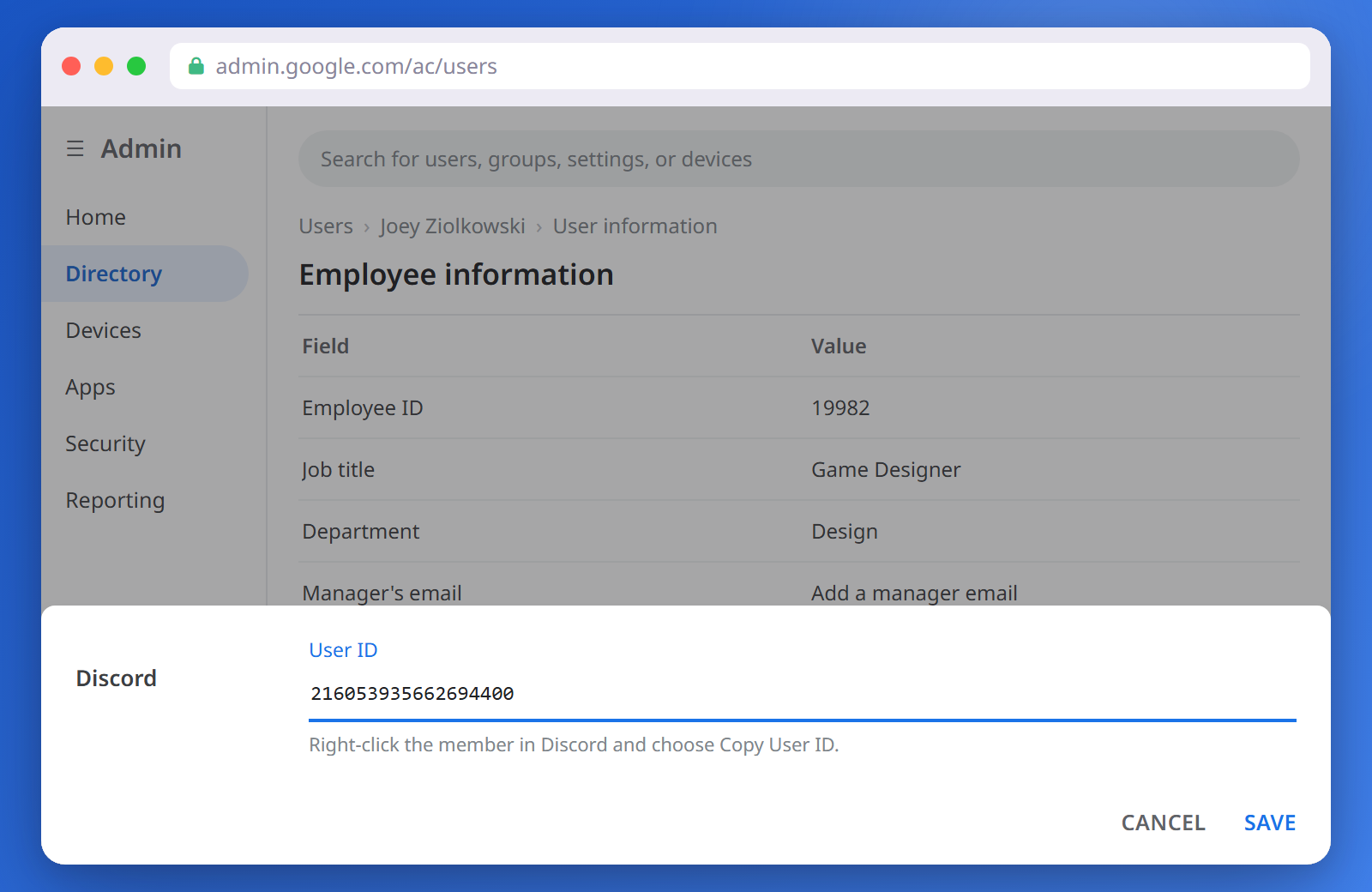Click the red close window dot
This screenshot has height=892, width=1372.
tap(71, 66)
